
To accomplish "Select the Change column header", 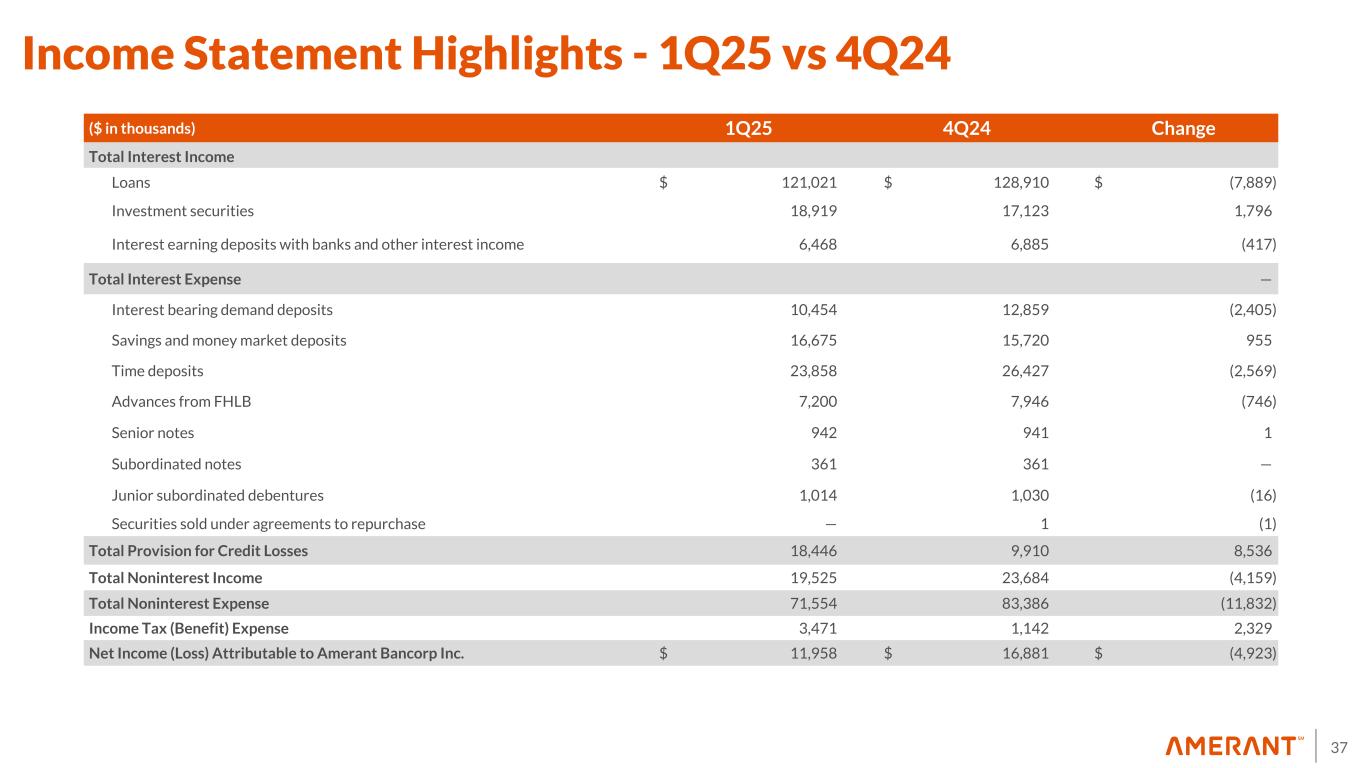I will [1183, 128].
